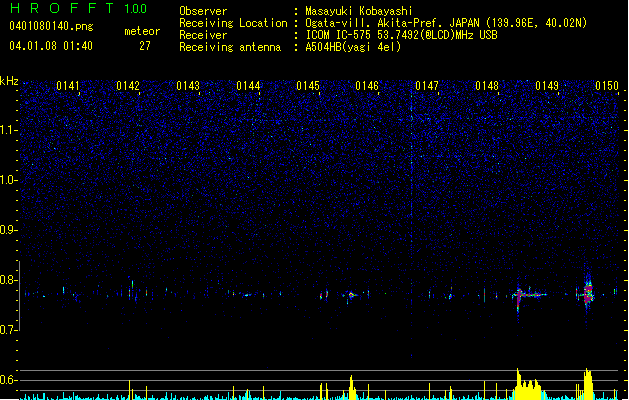Click the strong meteor echo just before 0150

[588, 293]
